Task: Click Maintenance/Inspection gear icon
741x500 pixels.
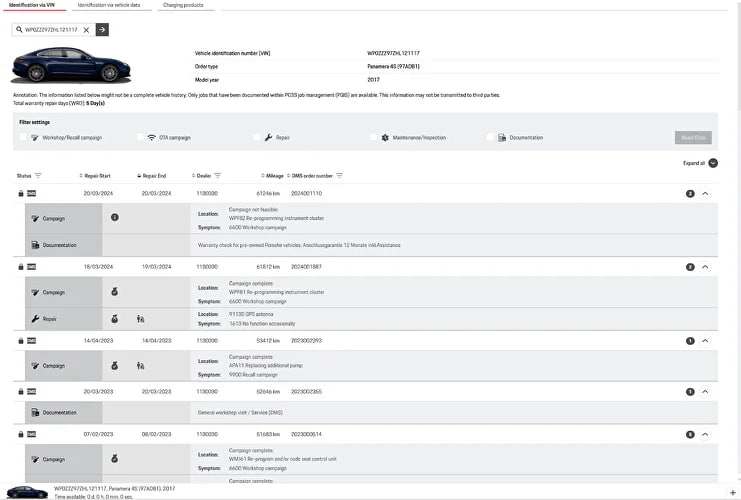Action: tap(385, 138)
